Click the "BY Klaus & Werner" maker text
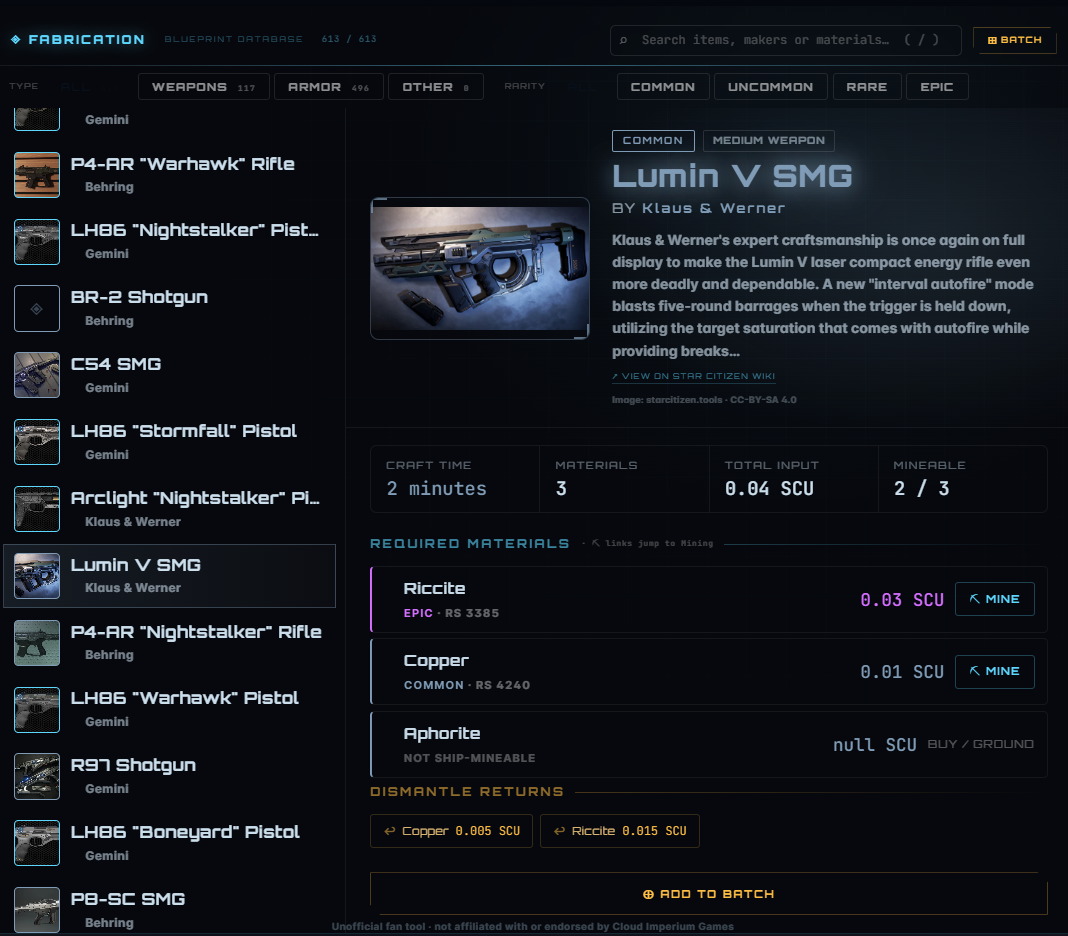1068x936 pixels. click(698, 208)
